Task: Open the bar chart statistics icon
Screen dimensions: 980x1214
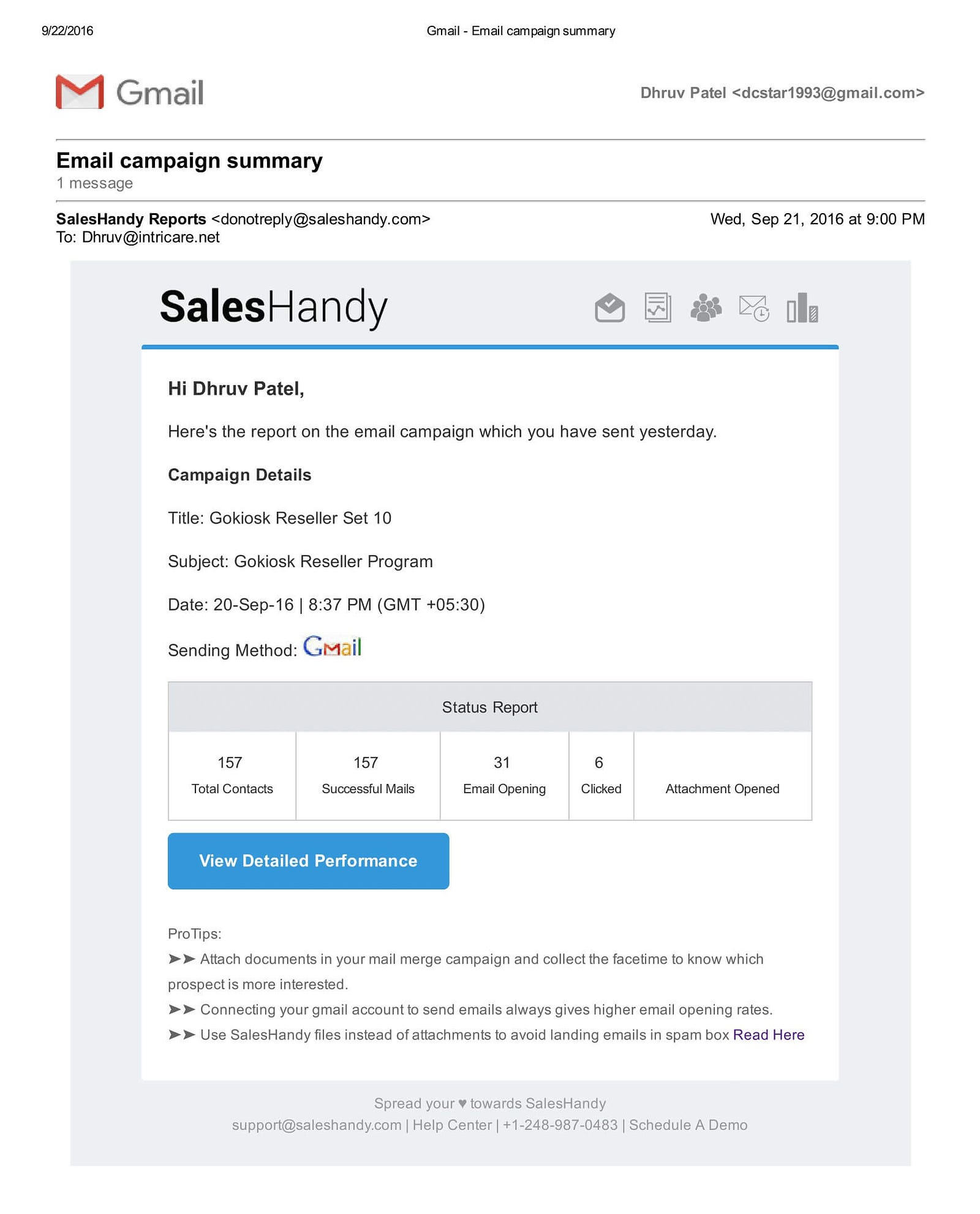Action: (802, 307)
